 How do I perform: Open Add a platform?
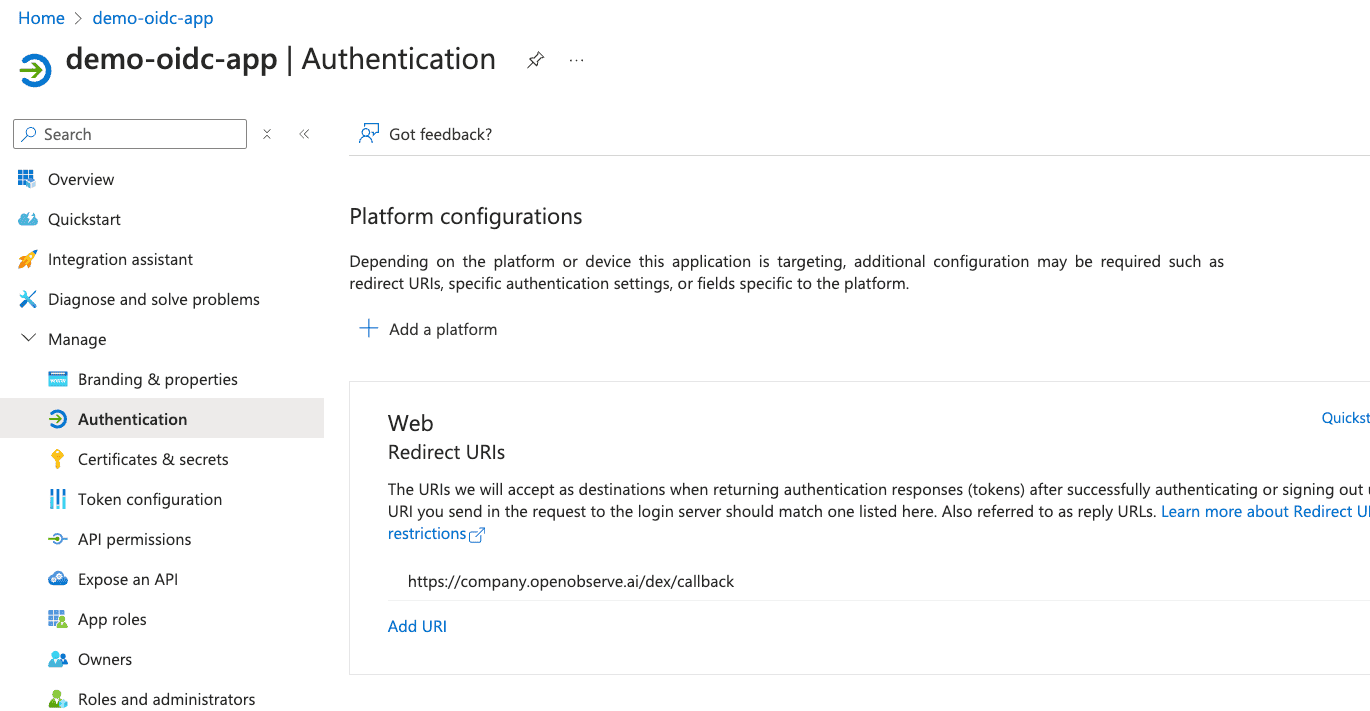[x=427, y=328]
